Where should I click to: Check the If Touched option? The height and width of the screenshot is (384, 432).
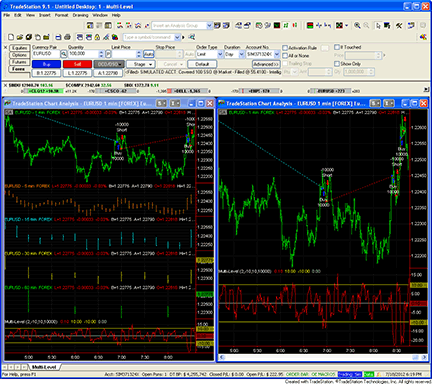point(337,47)
